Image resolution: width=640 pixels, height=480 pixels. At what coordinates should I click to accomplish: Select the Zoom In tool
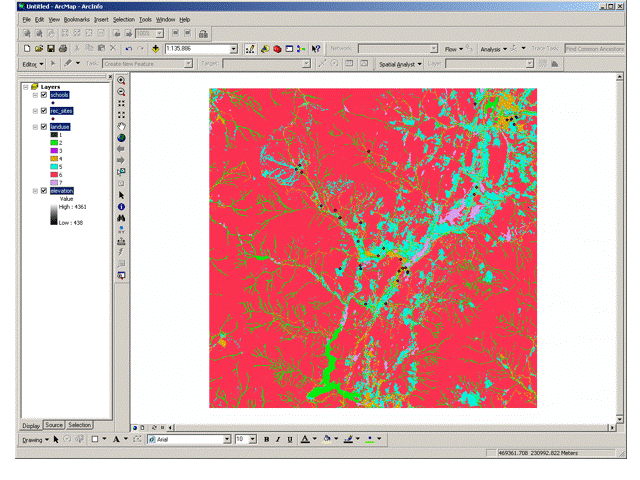[x=121, y=80]
